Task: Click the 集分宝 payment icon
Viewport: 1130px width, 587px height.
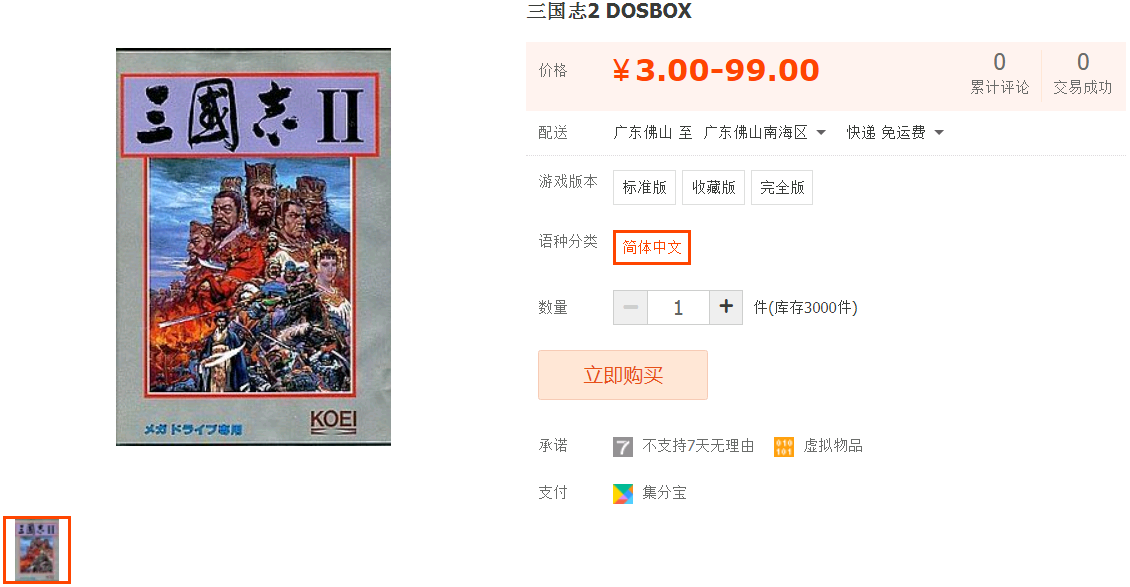Action: (x=623, y=493)
